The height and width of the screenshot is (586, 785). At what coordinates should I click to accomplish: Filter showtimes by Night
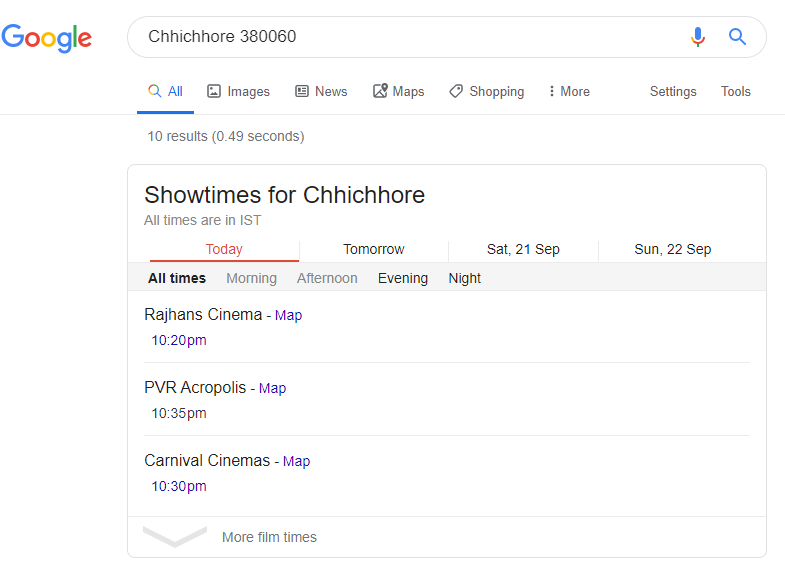point(465,278)
